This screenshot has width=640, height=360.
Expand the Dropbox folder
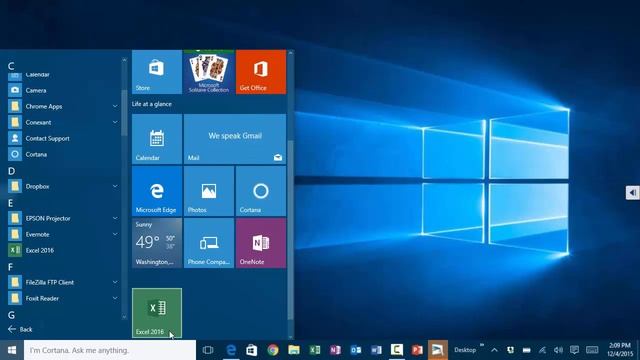pos(115,186)
